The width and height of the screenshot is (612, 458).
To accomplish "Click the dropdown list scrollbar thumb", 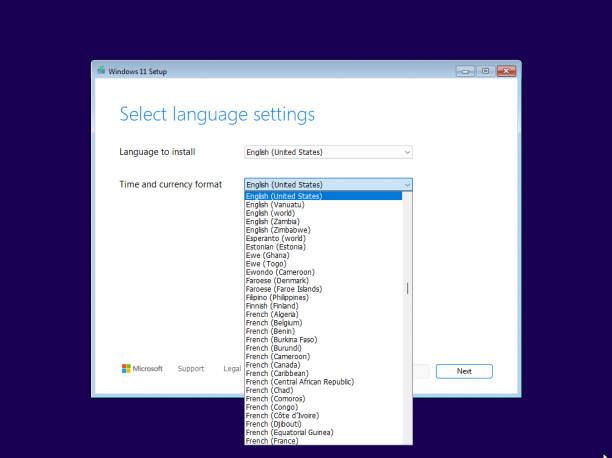I will [x=407, y=289].
